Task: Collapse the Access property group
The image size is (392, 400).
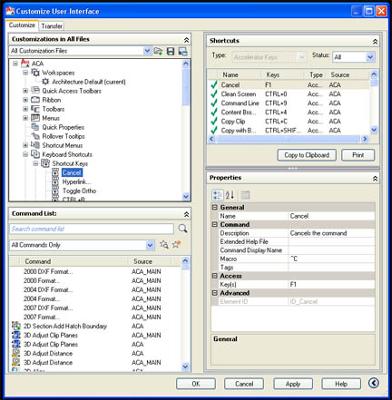Action: tap(215, 276)
